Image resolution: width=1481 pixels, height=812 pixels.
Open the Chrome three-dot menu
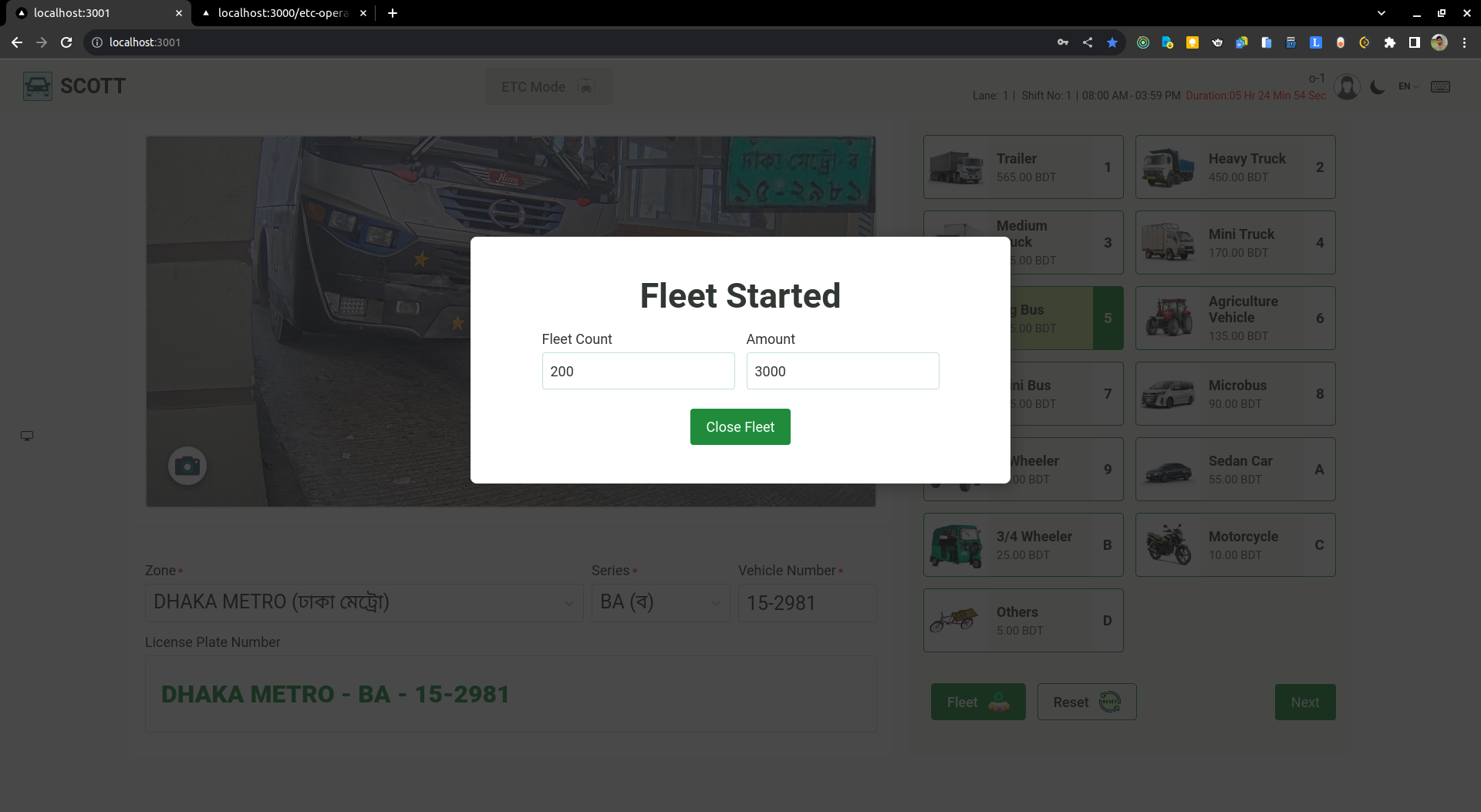tap(1464, 42)
